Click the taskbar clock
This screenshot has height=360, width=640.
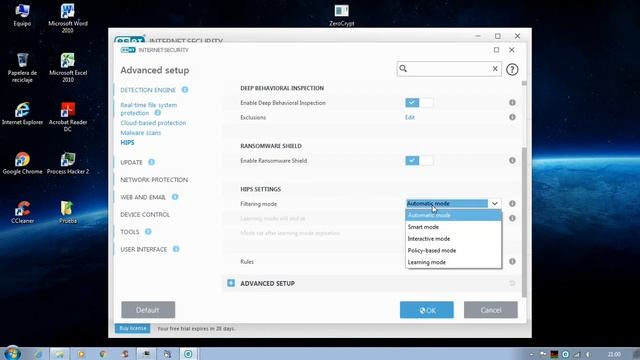[x=614, y=354]
